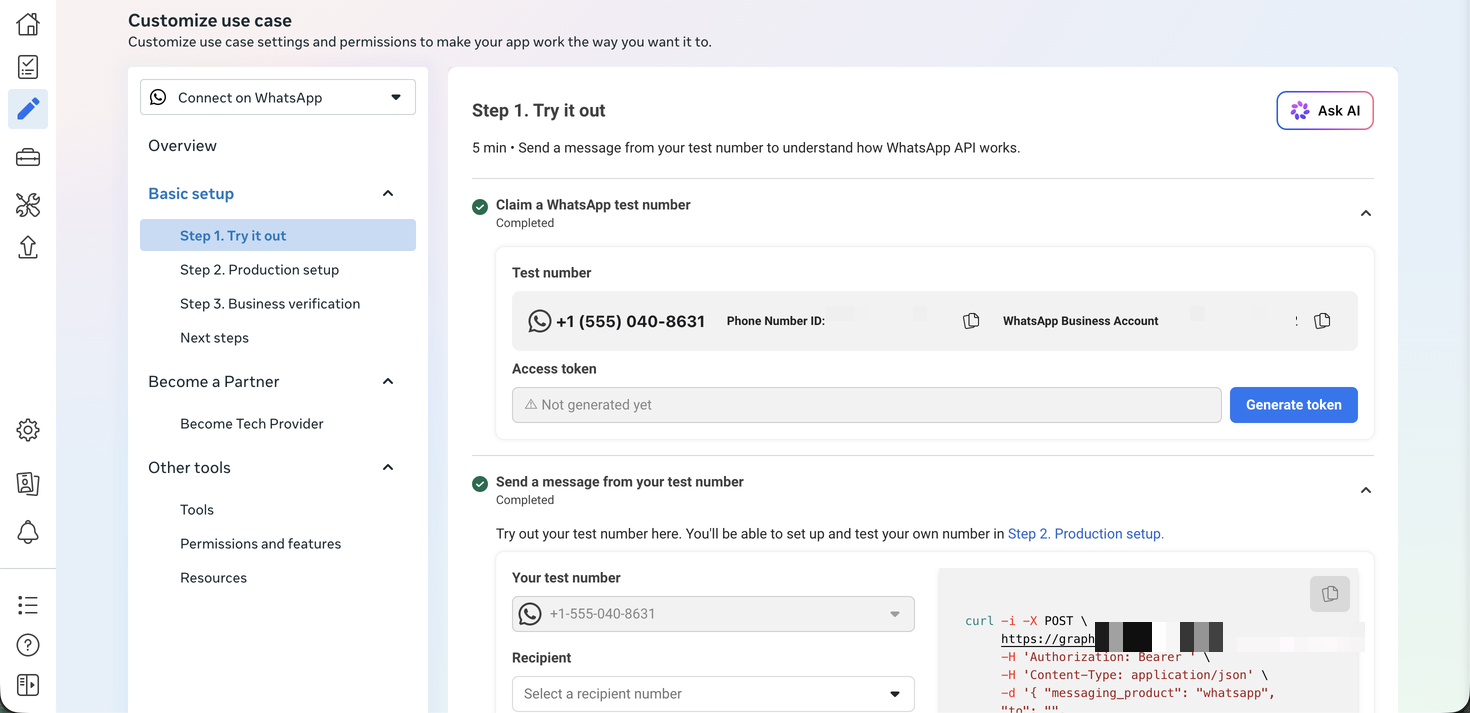The height and width of the screenshot is (713, 1470).
Task: Open the list activity icon in sidebar
Action: tap(28, 605)
